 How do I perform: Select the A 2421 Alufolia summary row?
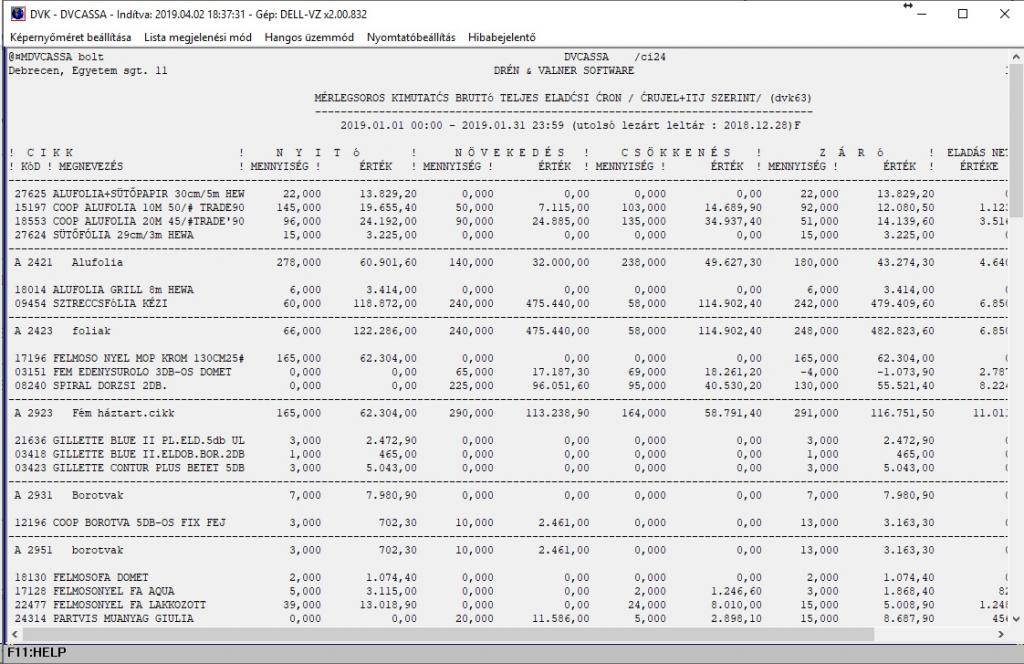pyautogui.click(x=508, y=262)
